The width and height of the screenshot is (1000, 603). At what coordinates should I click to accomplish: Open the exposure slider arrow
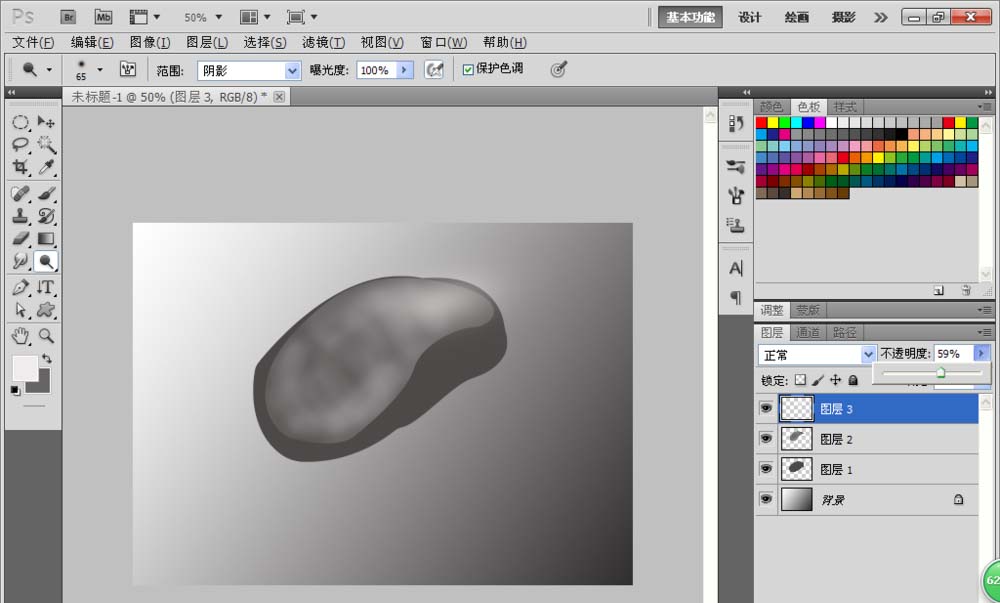[404, 70]
